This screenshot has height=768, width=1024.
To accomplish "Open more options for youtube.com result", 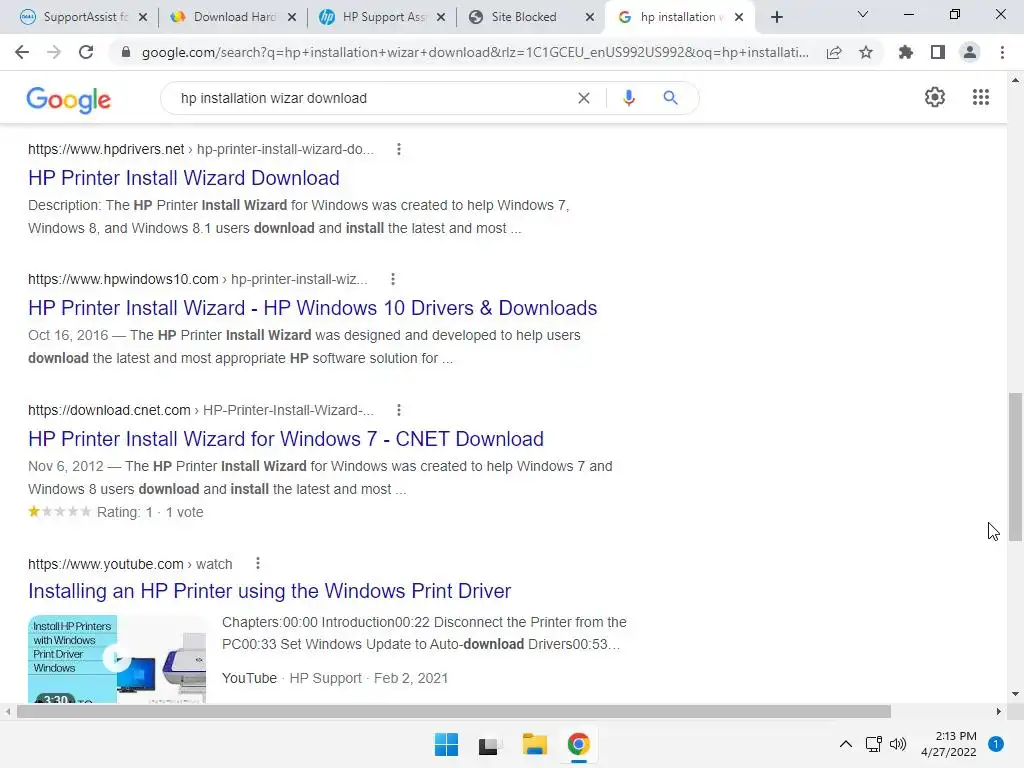I will (258, 564).
